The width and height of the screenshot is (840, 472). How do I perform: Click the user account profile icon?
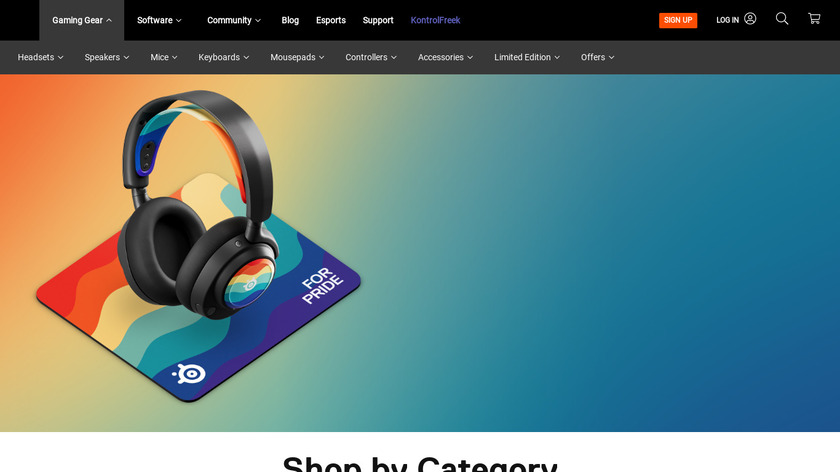click(x=750, y=19)
